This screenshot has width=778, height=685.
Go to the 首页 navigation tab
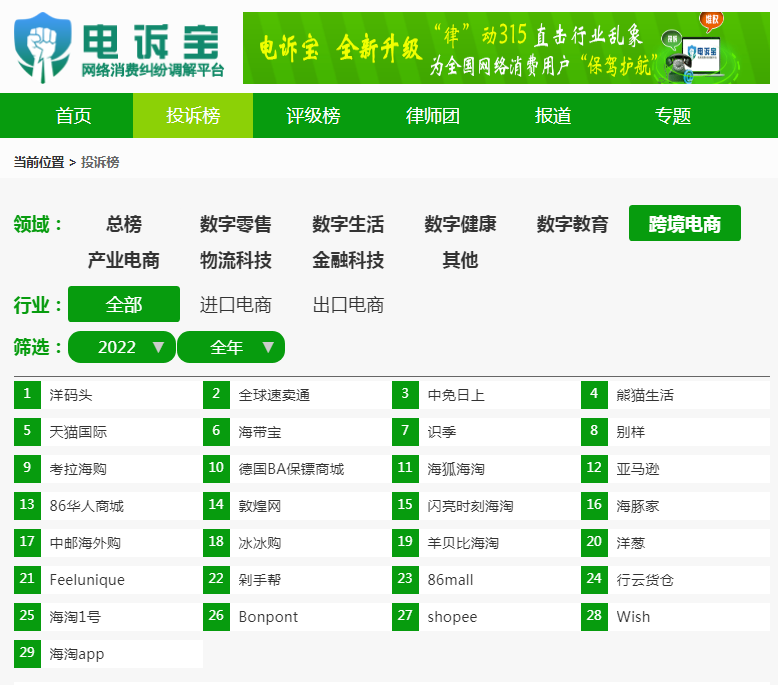pos(73,116)
